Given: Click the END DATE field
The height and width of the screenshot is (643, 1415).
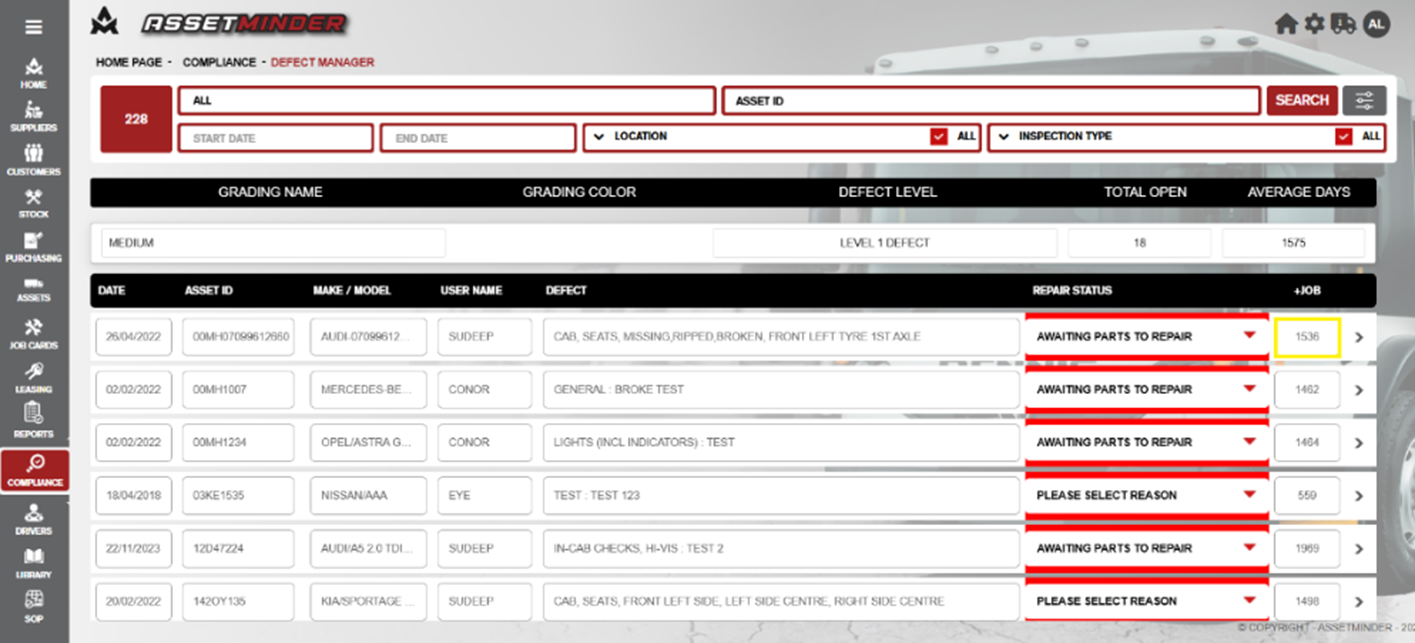Looking at the screenshot, I should 478,138.
